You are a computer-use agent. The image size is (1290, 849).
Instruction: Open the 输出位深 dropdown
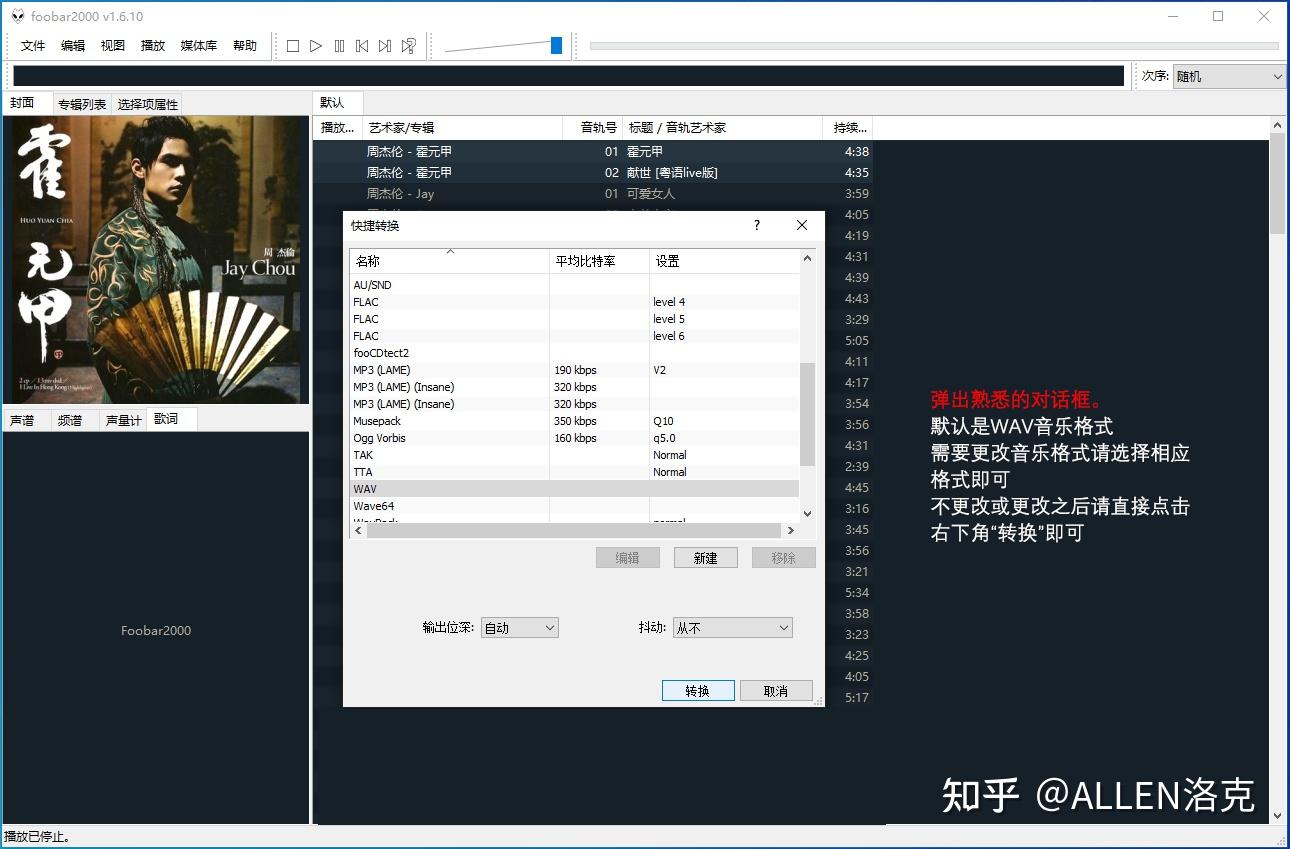(519, 628)
